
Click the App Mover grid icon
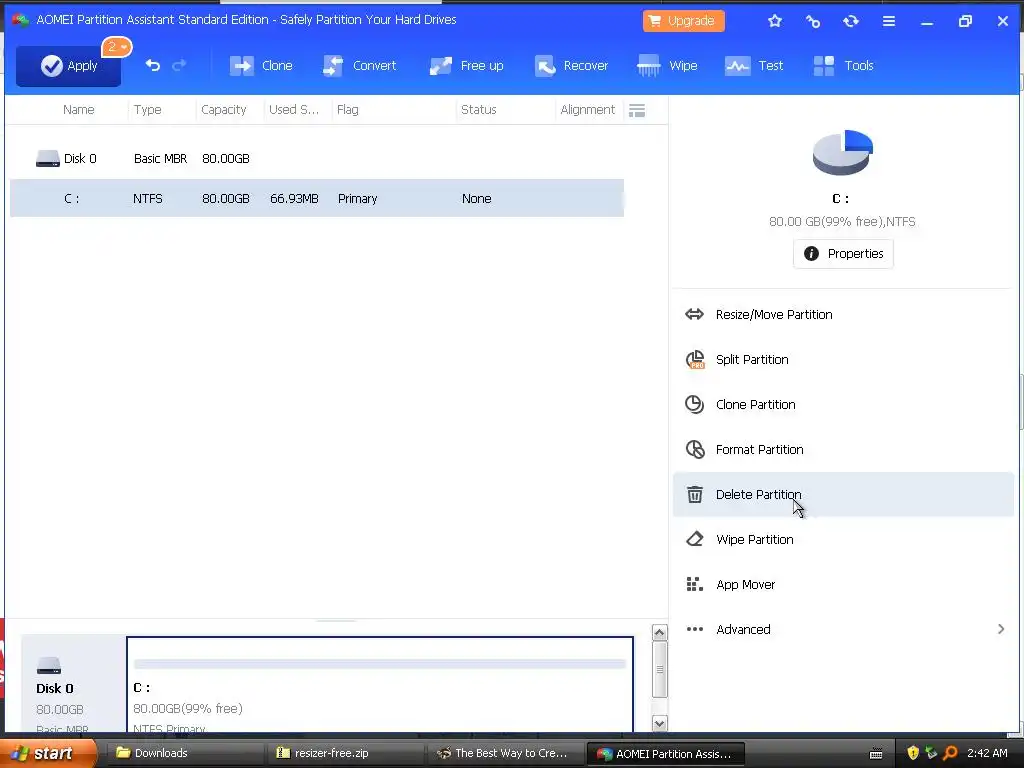coord(694,584)
